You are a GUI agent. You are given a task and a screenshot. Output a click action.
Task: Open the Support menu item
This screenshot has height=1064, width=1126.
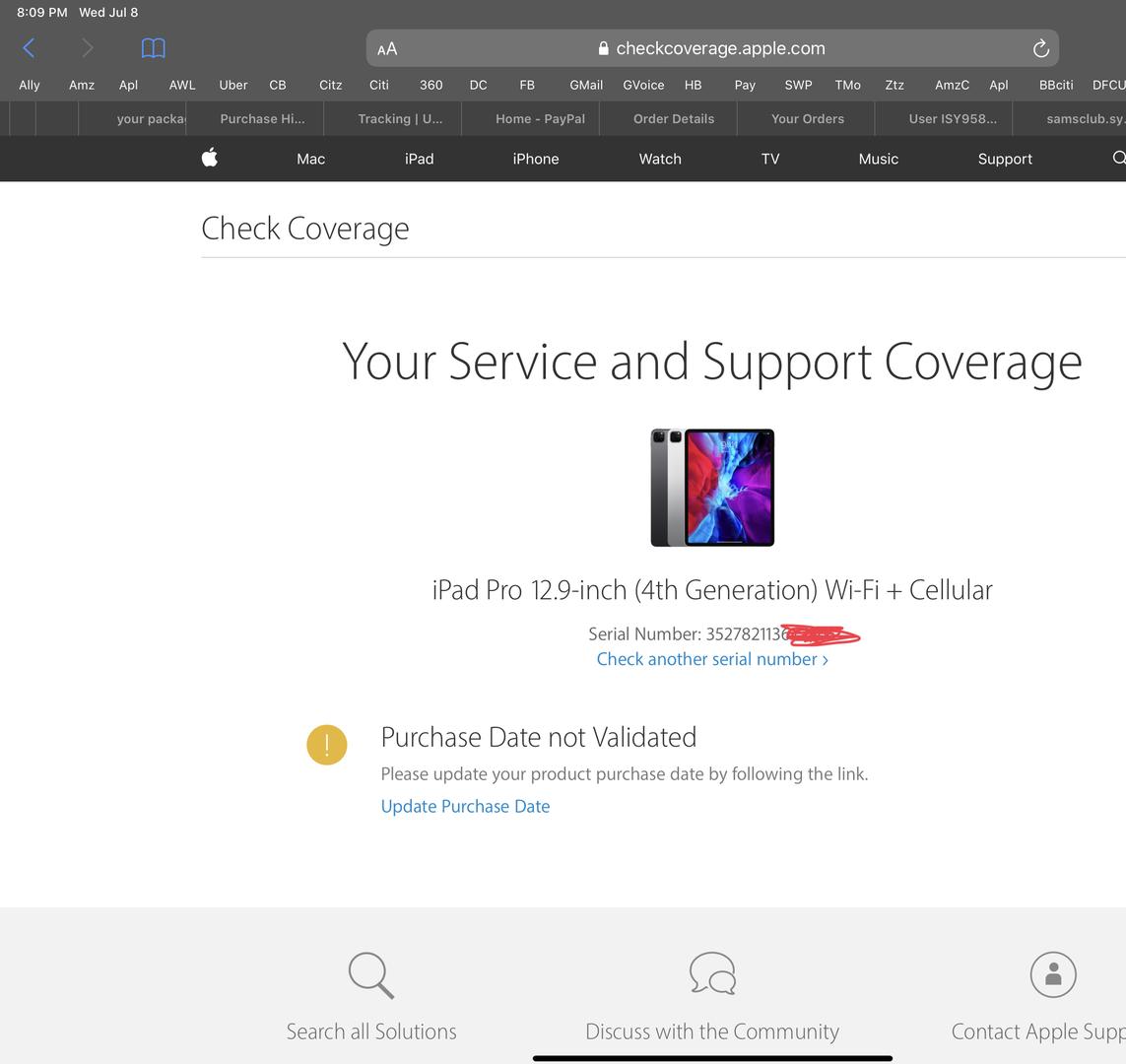[1005, 159]
